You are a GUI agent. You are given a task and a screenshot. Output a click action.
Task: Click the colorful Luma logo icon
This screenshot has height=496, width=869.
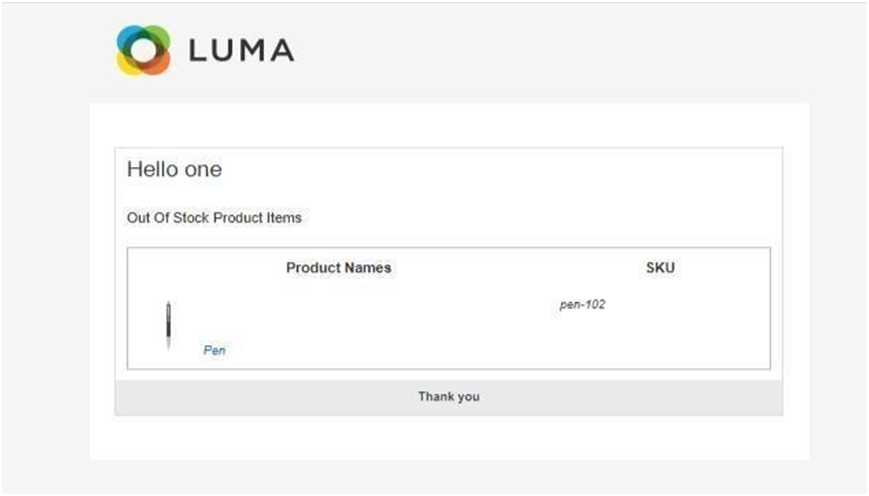(x=143, y=50)
